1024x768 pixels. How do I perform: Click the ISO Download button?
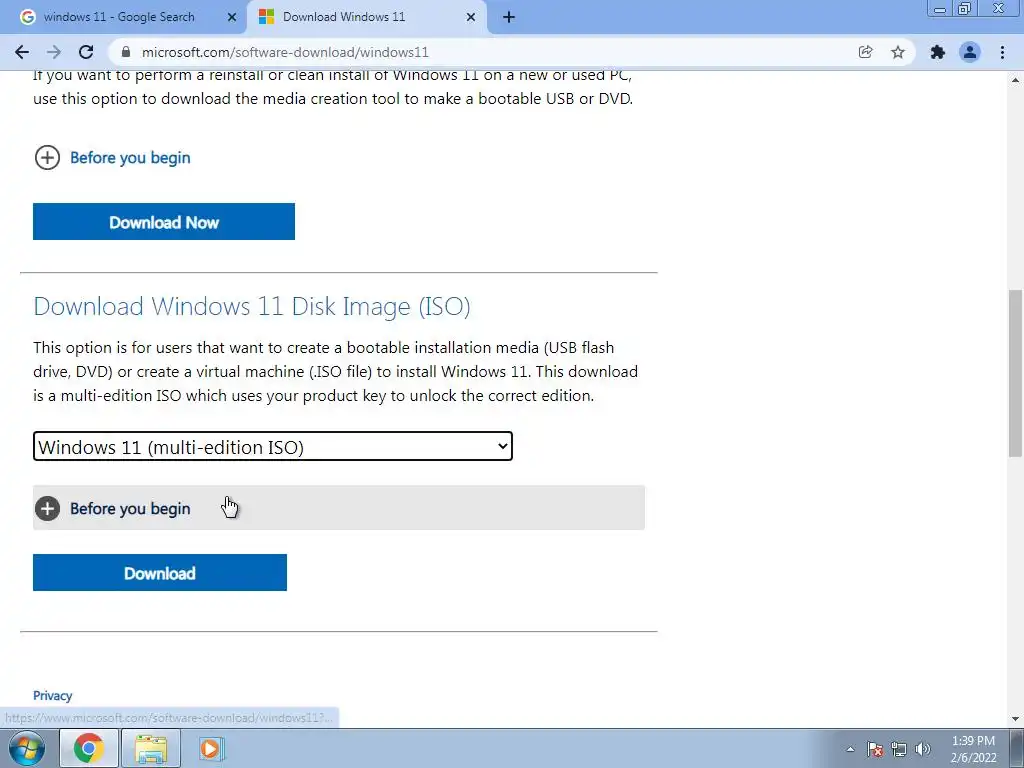(160, 573)
